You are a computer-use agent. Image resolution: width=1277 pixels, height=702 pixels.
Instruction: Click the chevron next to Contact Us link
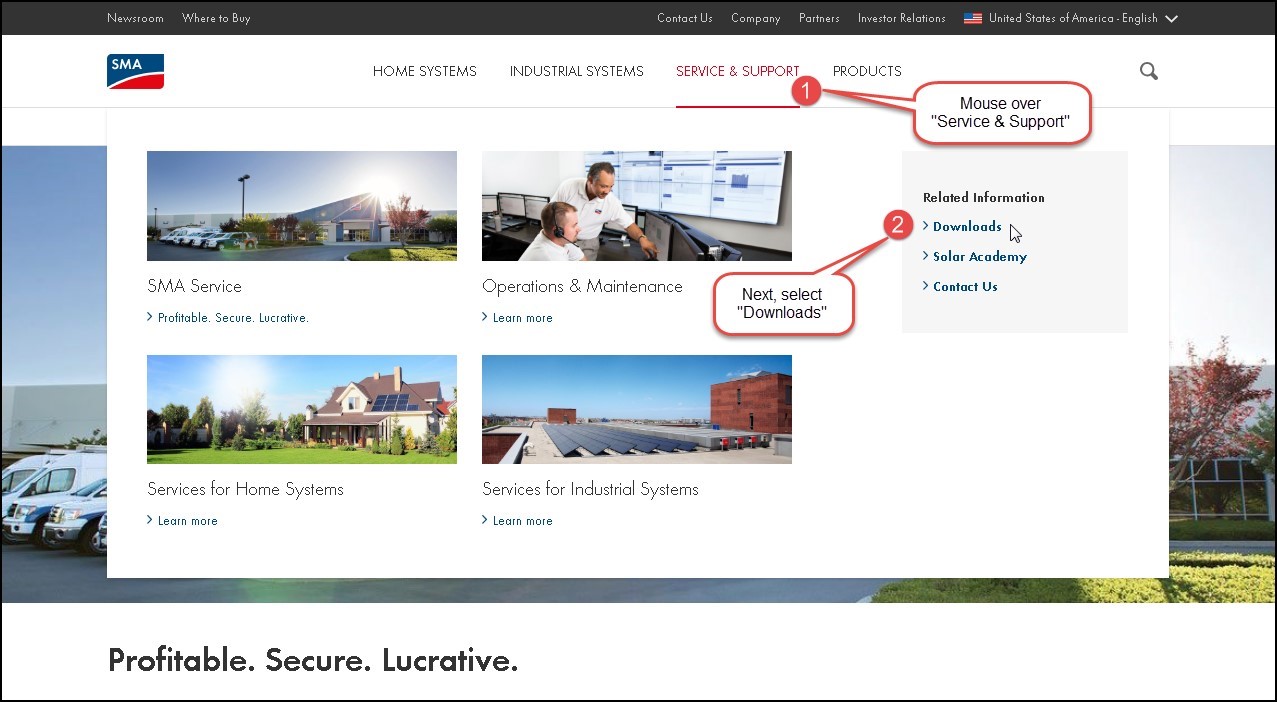point(925,286)
